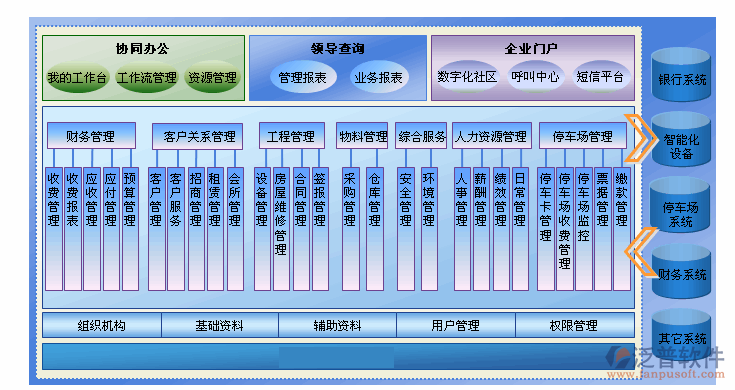Select the 预算管理 column
This screenshot has width=735, height=390.
pyautogui.click(x=130, y=229)
